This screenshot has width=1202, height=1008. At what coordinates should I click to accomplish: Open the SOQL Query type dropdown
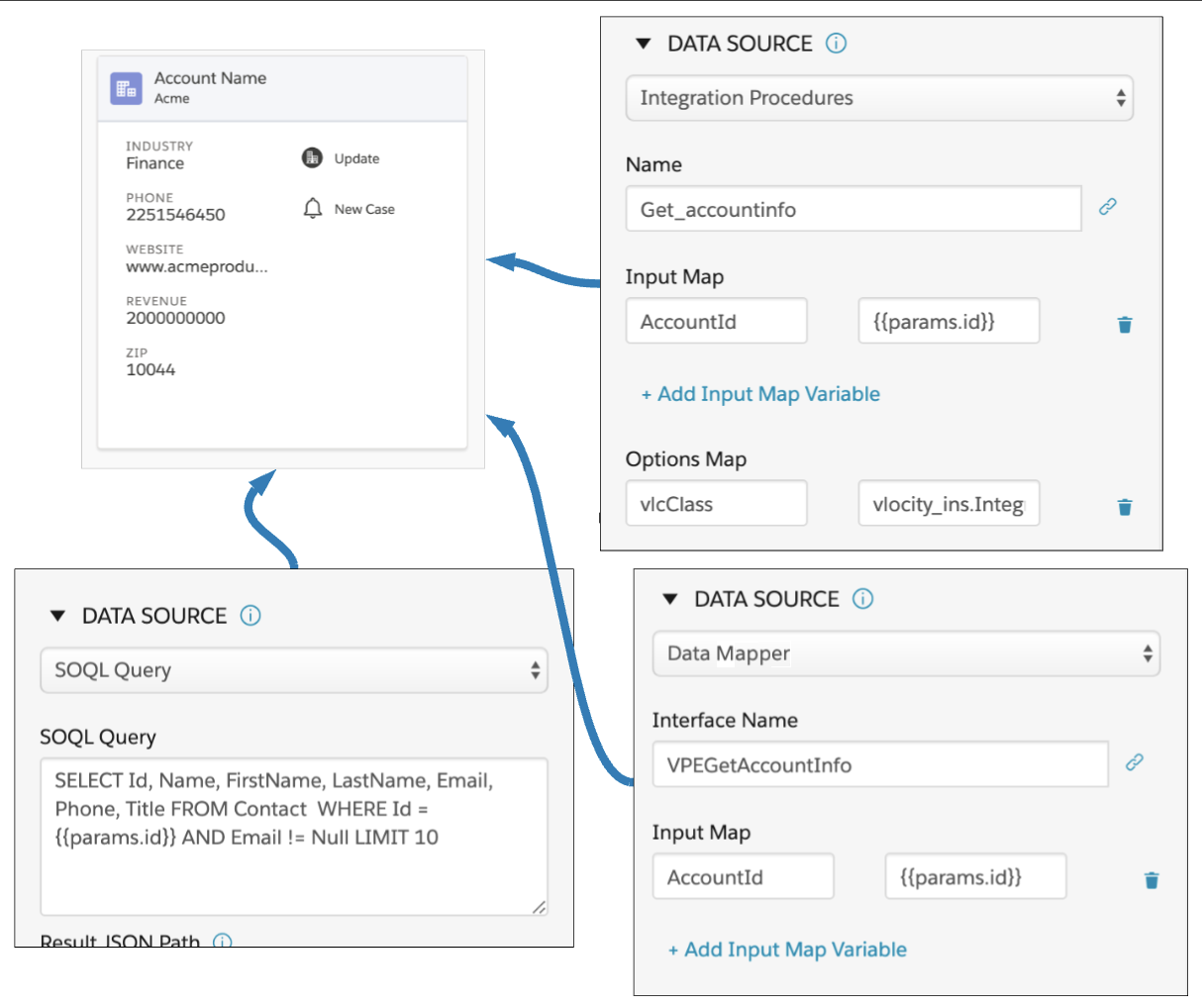(294, 670)
